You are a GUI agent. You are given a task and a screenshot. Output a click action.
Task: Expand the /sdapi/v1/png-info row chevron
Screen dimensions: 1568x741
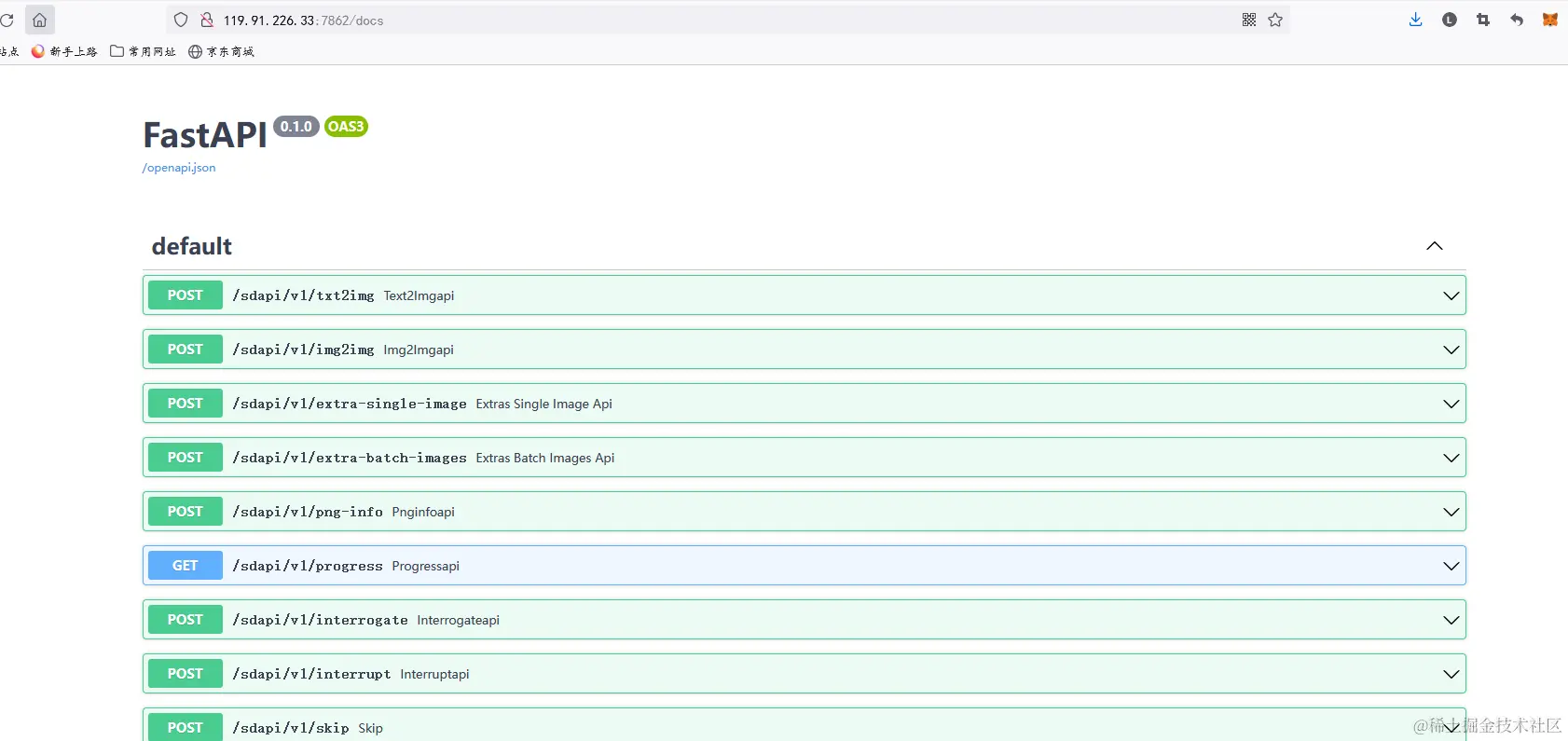click(x=1451, y=512)
